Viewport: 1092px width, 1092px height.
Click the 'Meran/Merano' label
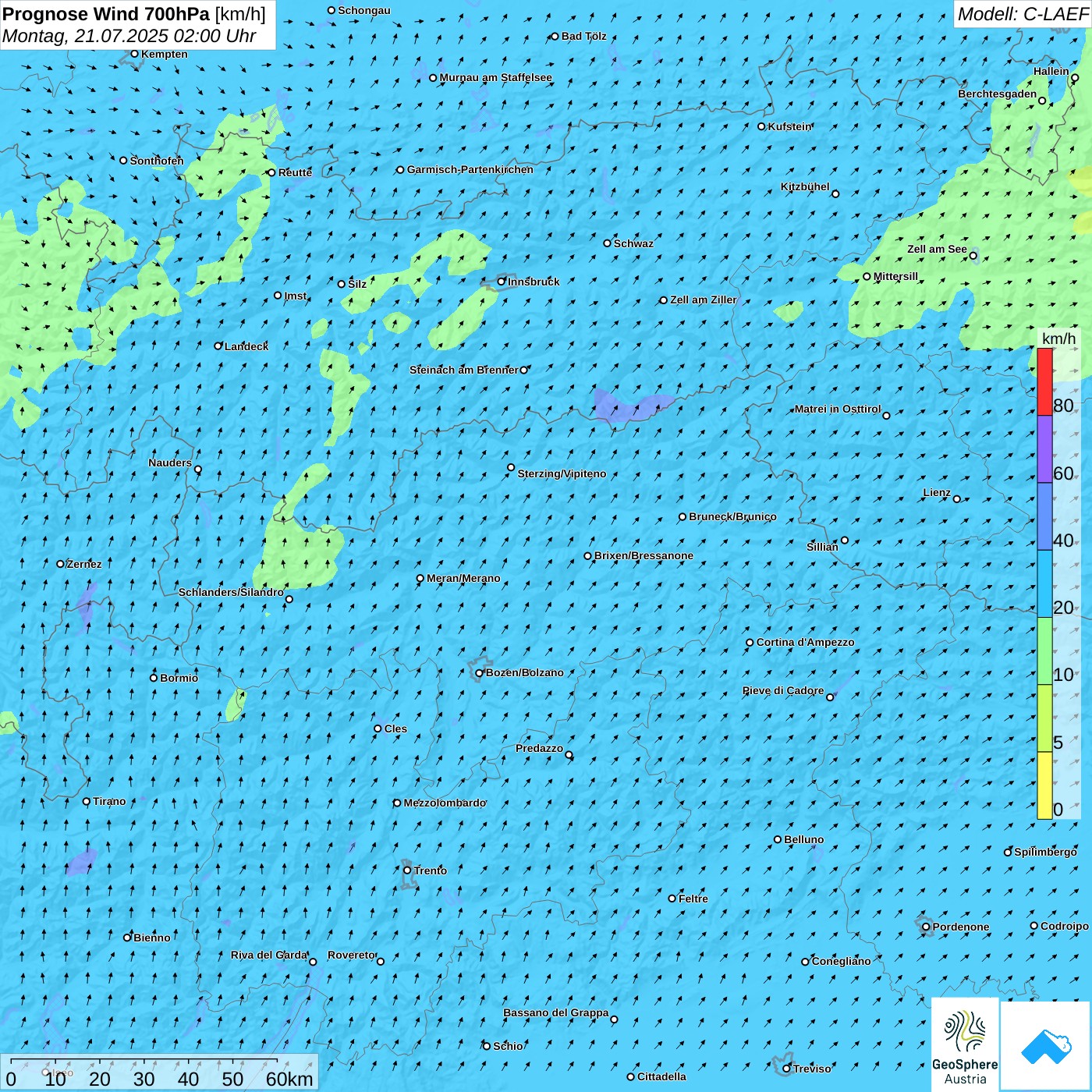[463, 578]
